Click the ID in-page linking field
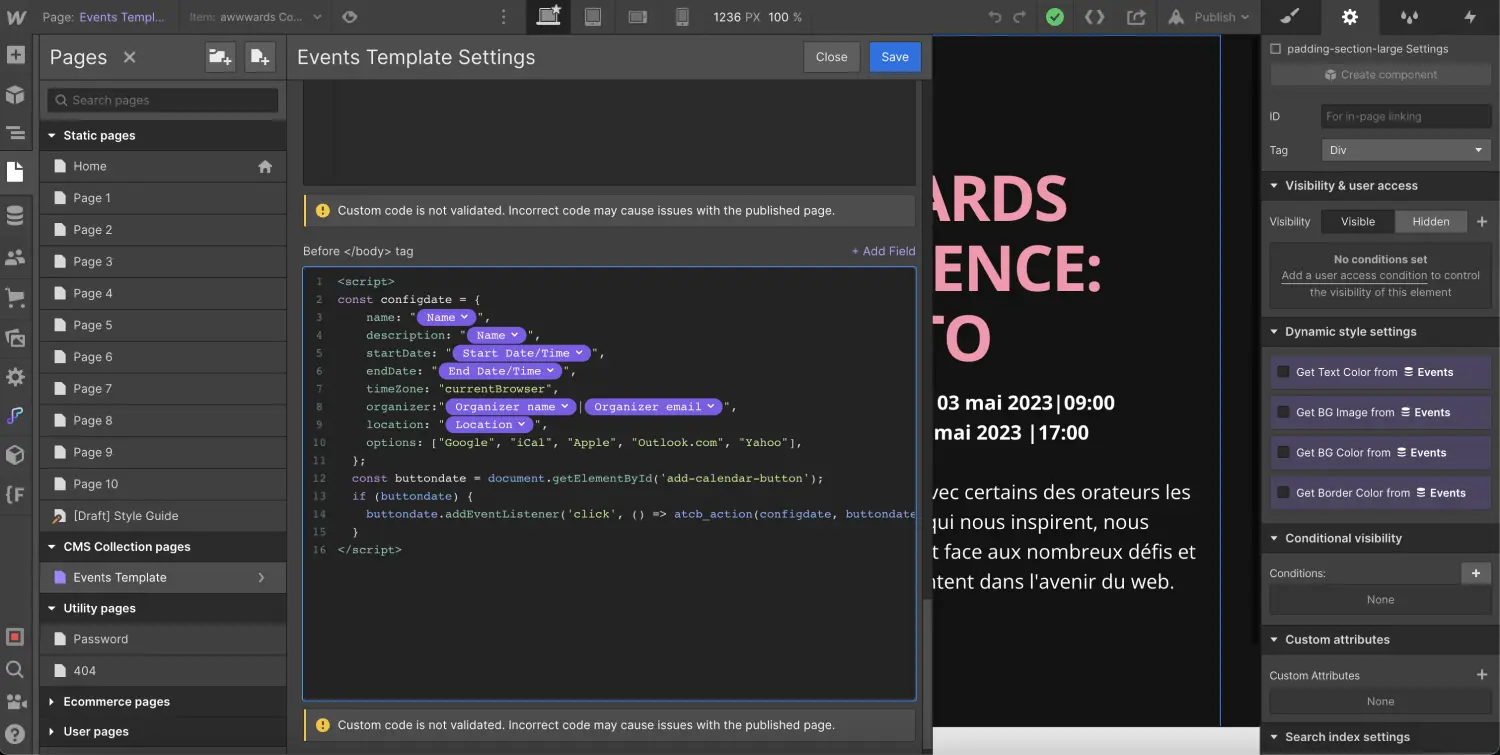Image resolution: width=1500 pixels, height=755 pixels. 1406,116
